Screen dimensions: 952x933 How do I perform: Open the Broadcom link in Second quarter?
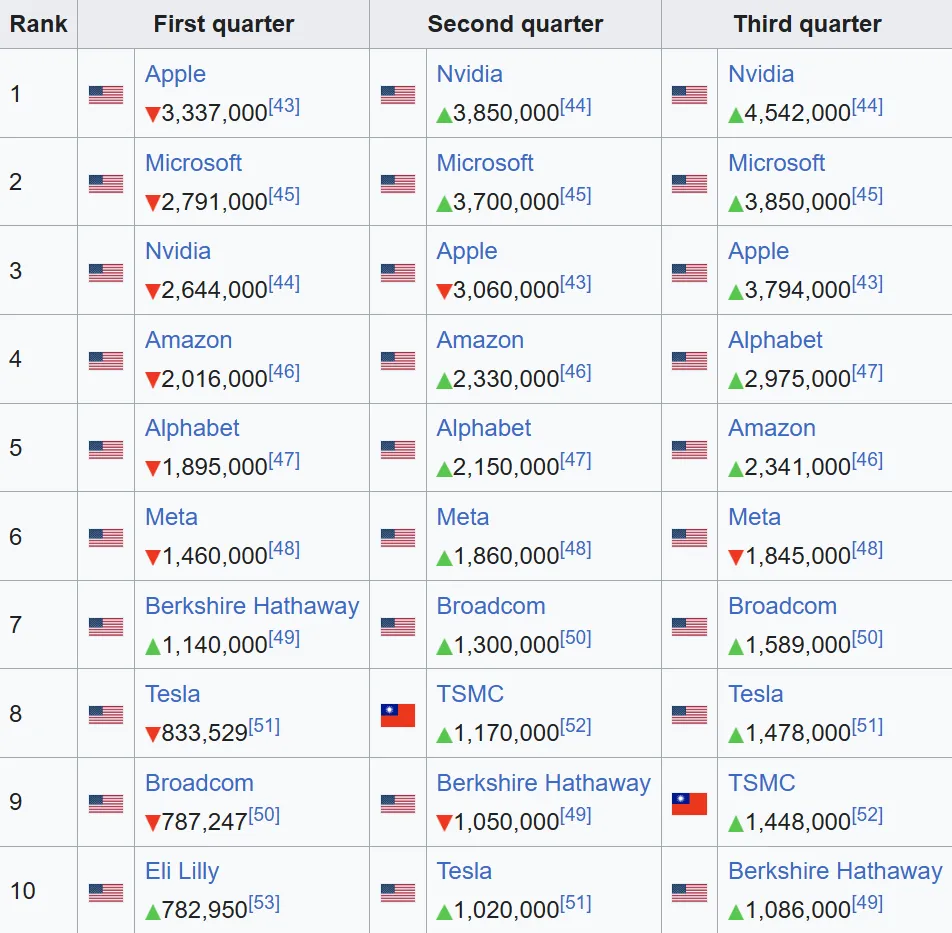point(491,606)
